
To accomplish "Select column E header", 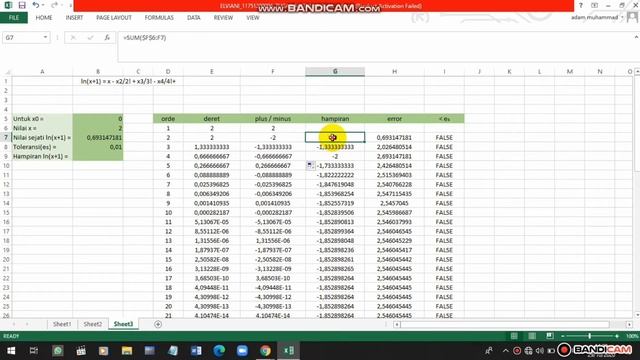I will coord(211,71).
